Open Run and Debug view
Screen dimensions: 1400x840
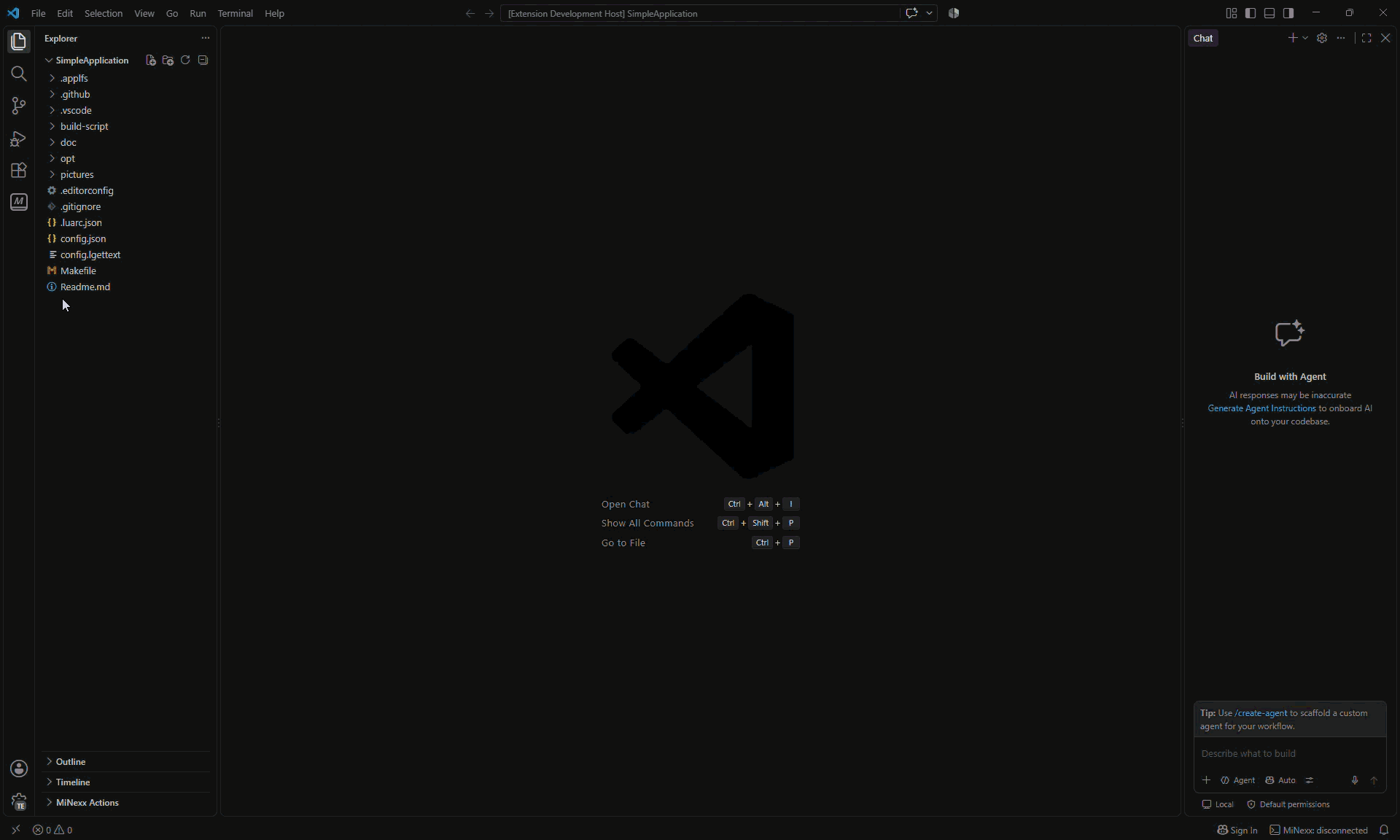point(18,139)
